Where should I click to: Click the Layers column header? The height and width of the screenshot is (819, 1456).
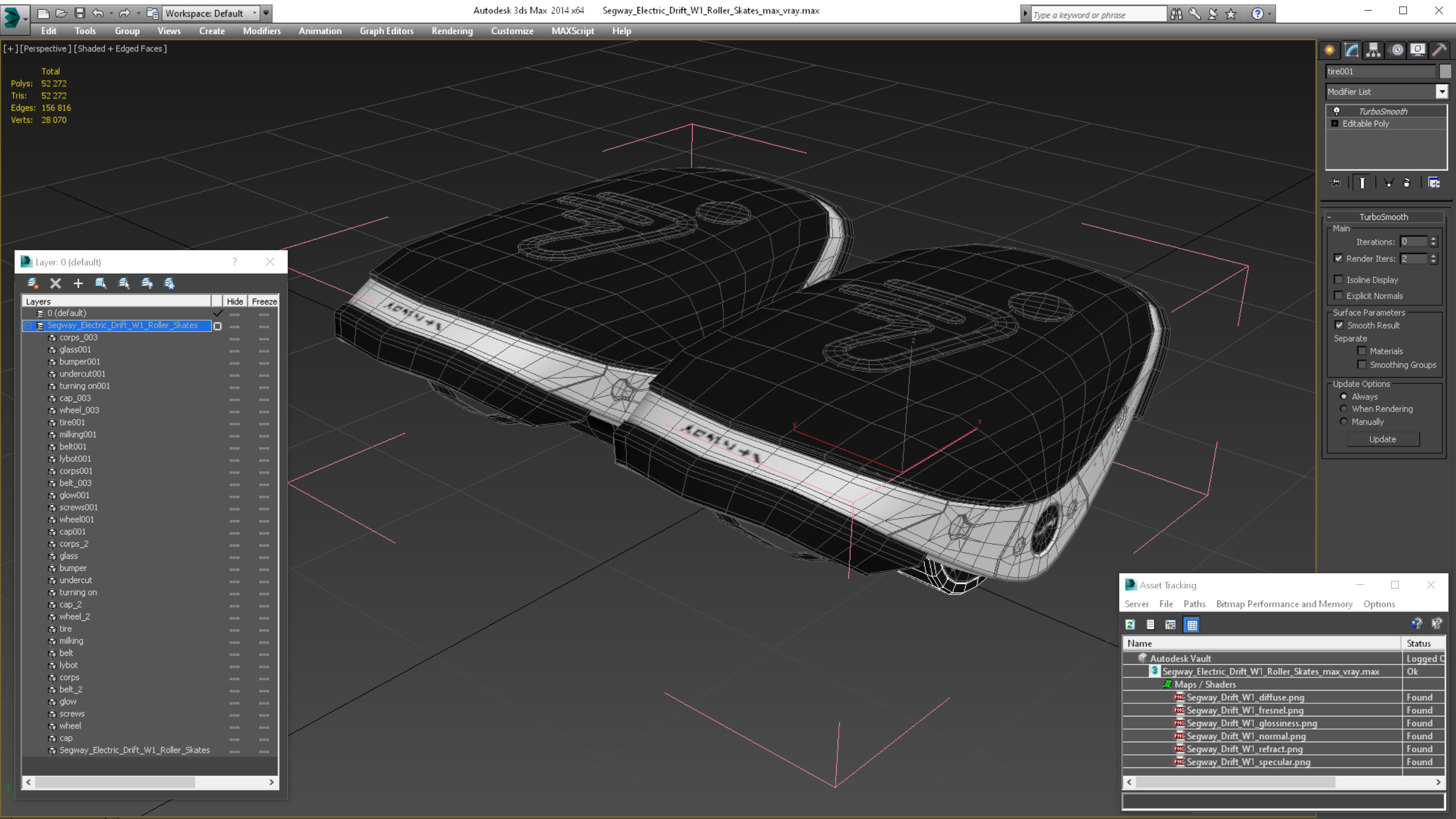coord(116,301)
